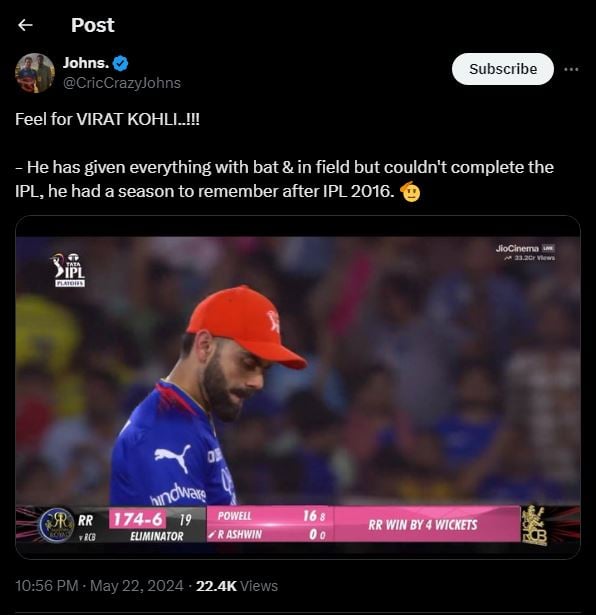This screenshot has width=596, height=615.
Task: Click the RR WIN BY 4 WICKETS banner
Action: [x=423, y=525]
